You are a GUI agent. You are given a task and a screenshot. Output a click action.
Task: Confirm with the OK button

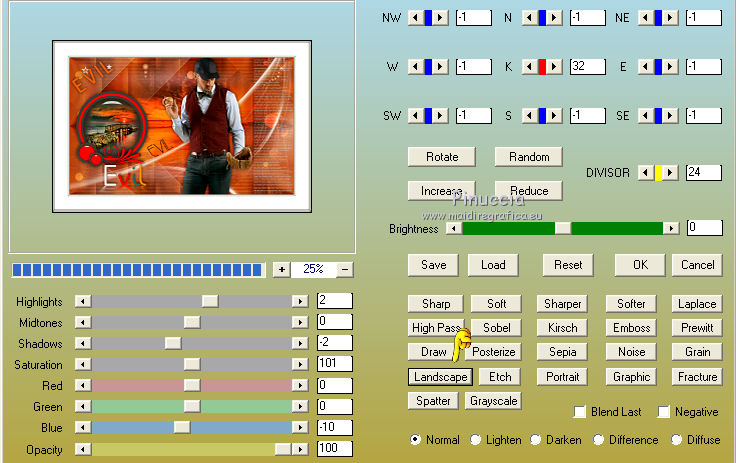(x=640, y=265)
